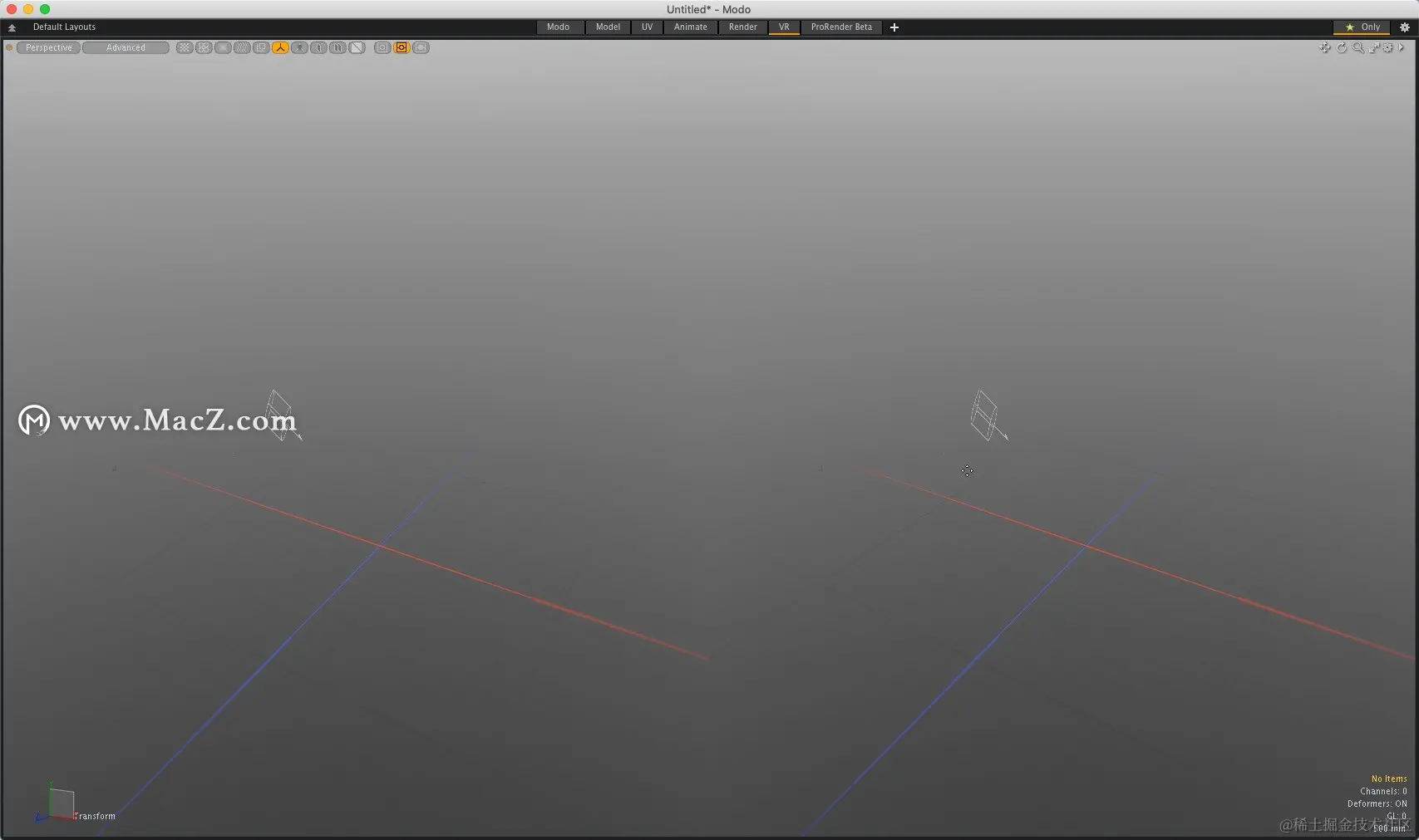Toggle the diagonal-split square viewport icon
Image resolution: width=1419 pixels, height=840 pixels.
357,48
